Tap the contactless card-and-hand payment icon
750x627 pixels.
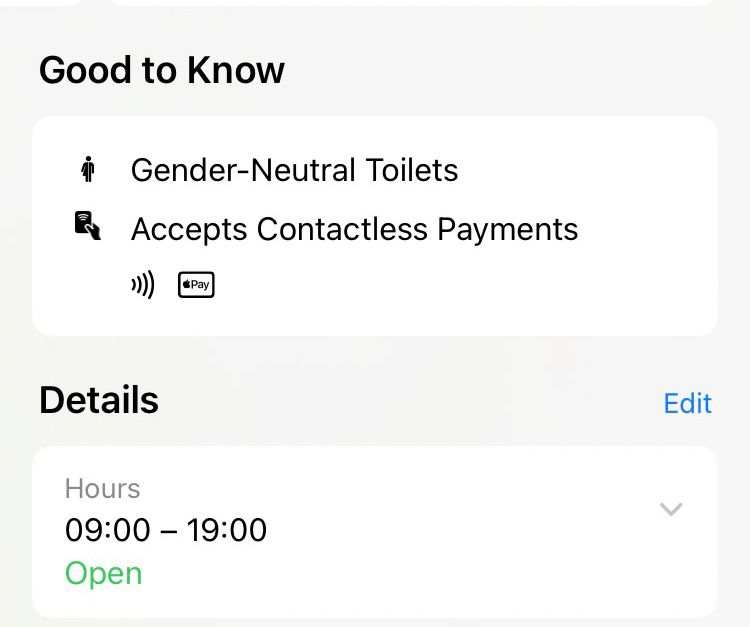point(88,225)
